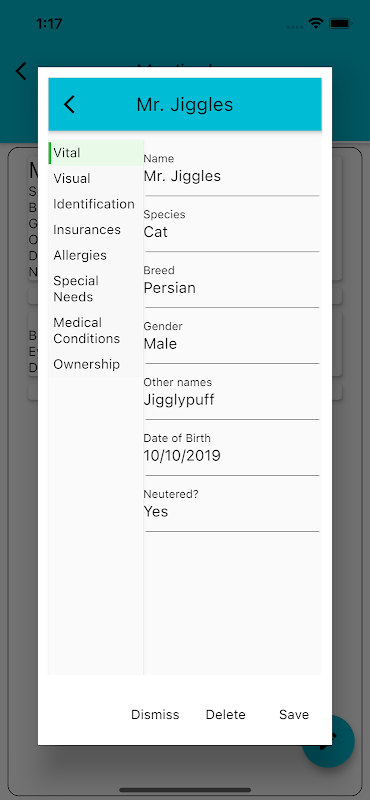Change the Gender field showing Male
The width and height of the screenshot is (370, 800).
pos(232,337)
